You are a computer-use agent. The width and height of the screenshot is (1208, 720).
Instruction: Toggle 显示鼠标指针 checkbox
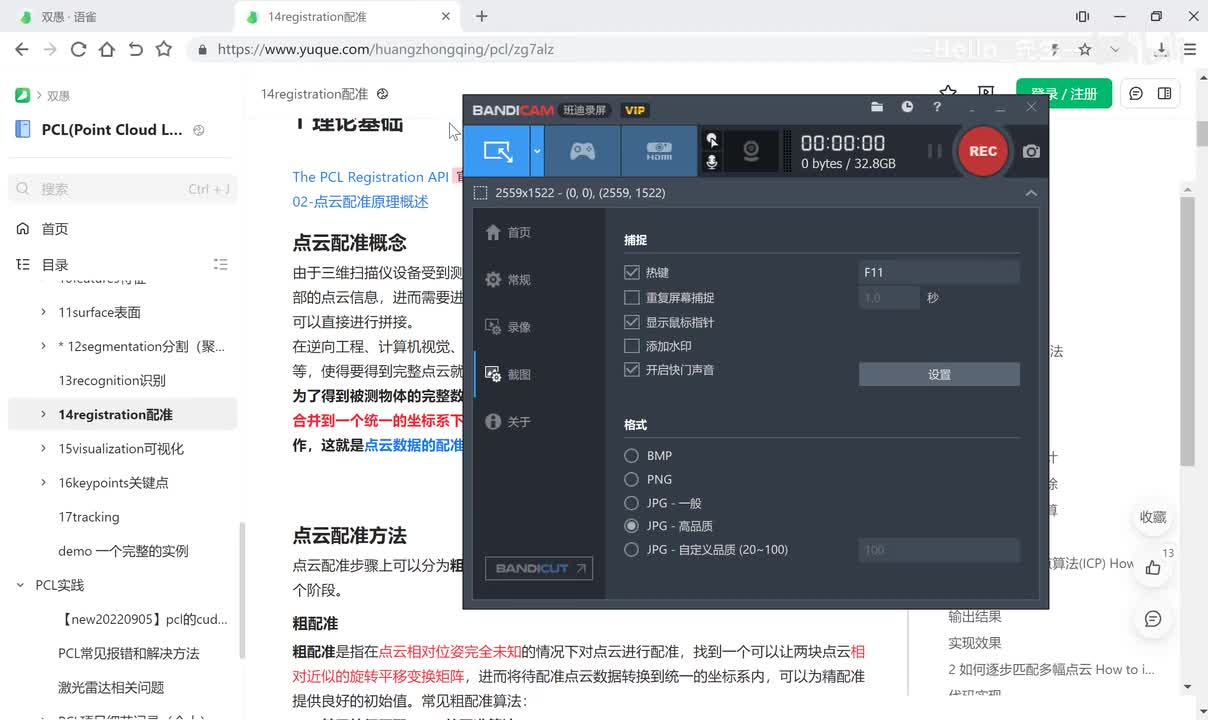[x=631, y=322]
